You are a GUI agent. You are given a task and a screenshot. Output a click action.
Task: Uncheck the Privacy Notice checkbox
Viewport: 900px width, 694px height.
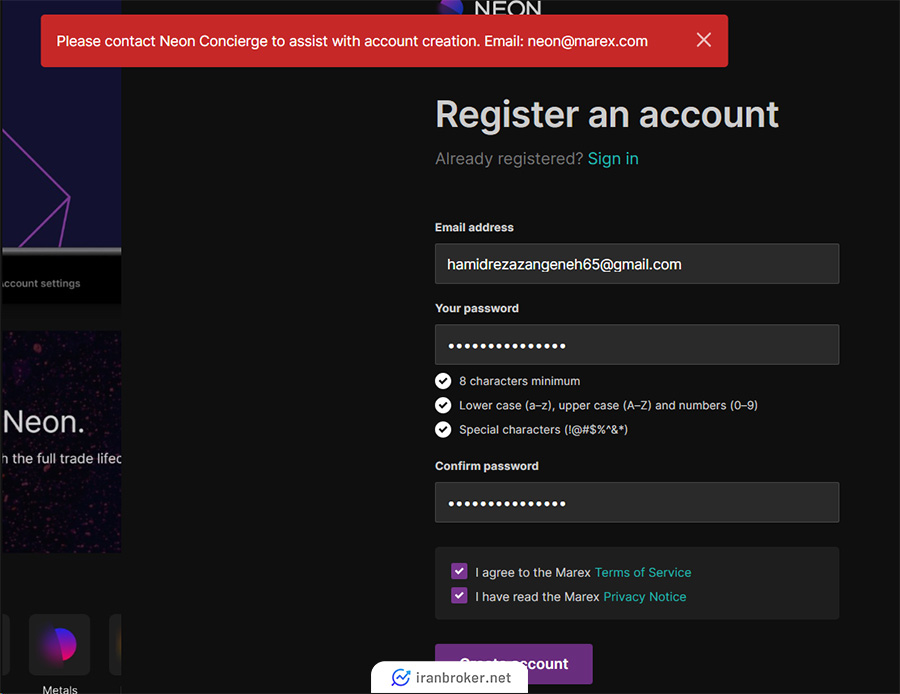(459, 595)
